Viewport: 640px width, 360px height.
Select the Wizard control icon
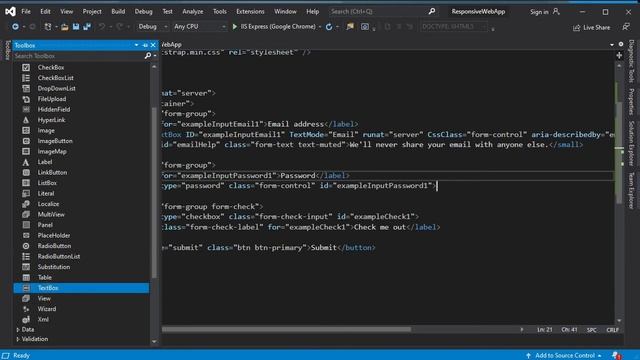tap(26, 309)
